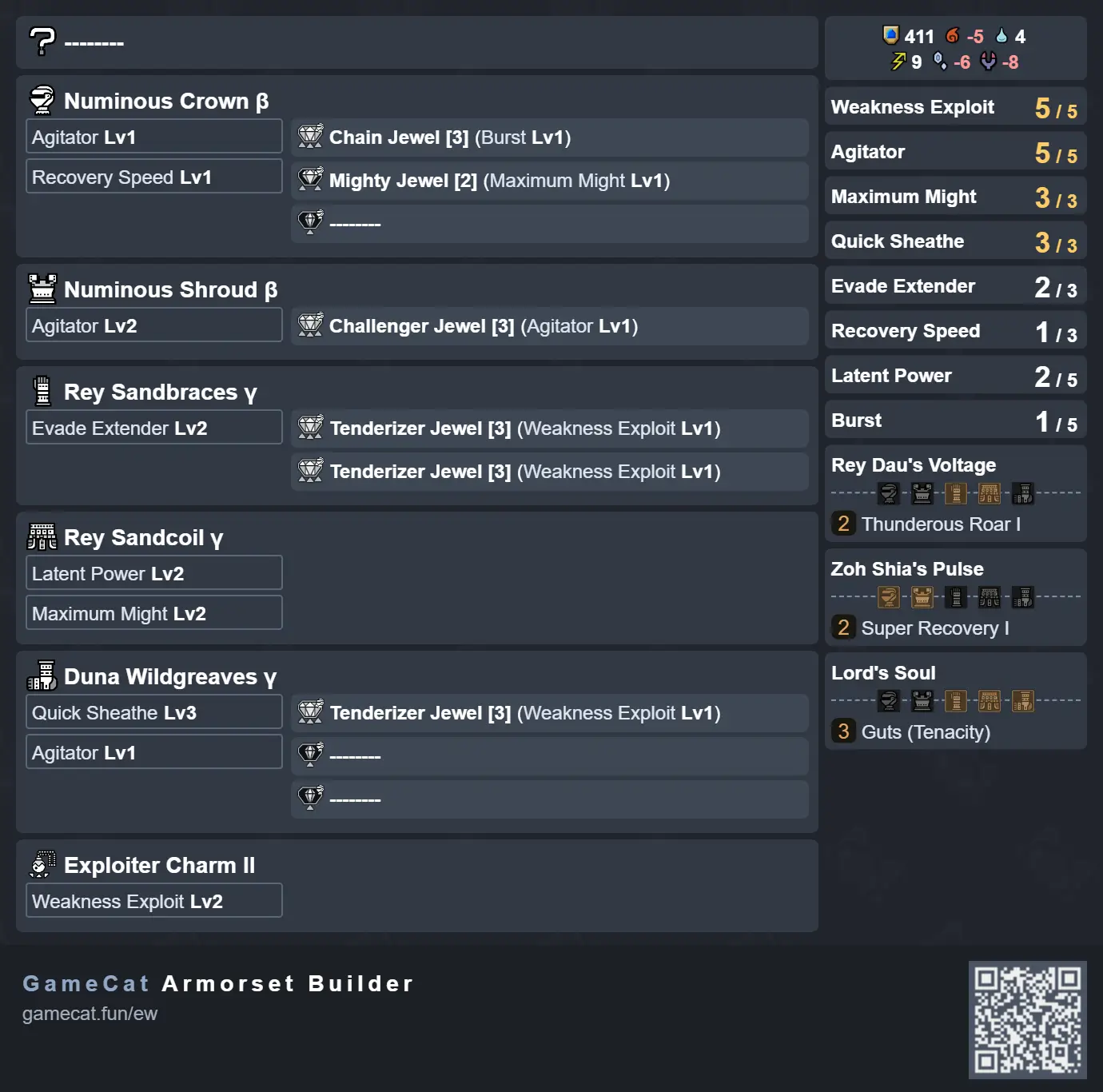This screenshot has width=1103, height=1092.
Task: Click the empty decoration slot under Numinous Crown
Action: tap(549, 224)
